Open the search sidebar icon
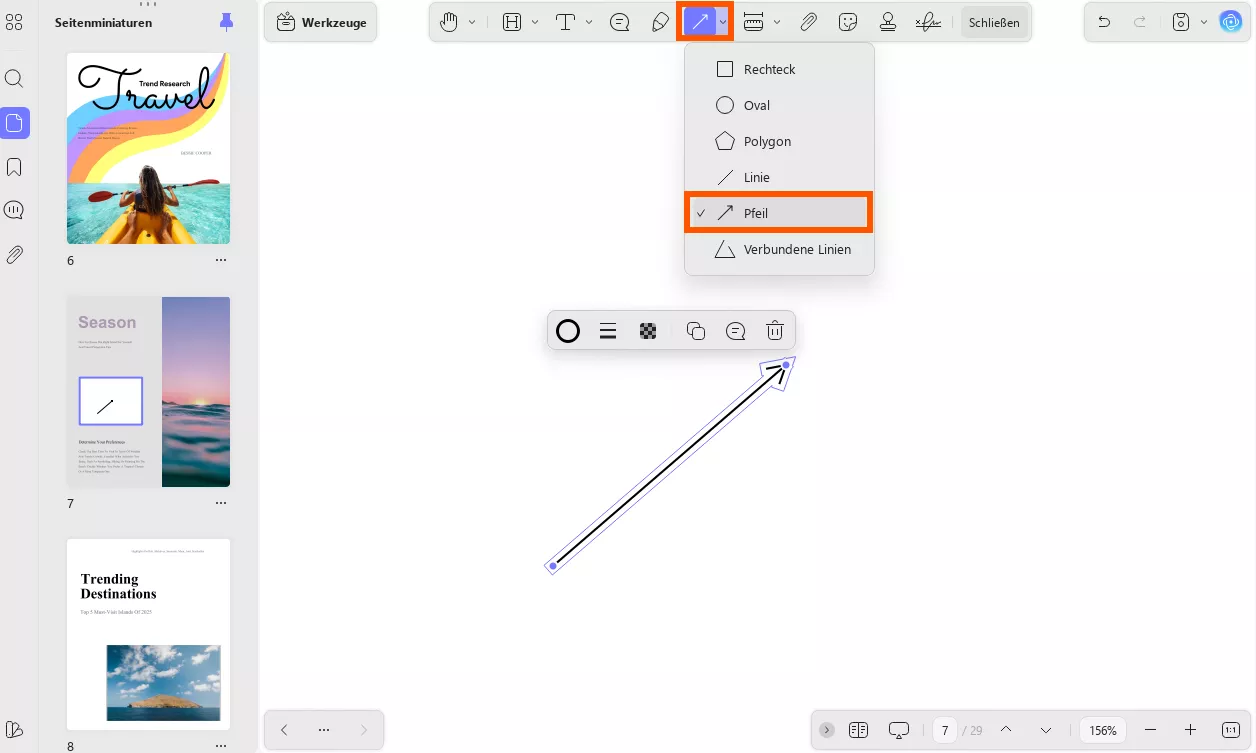Image resolution: width=1256 pixels, height=753 pixels. pos(14,79)
